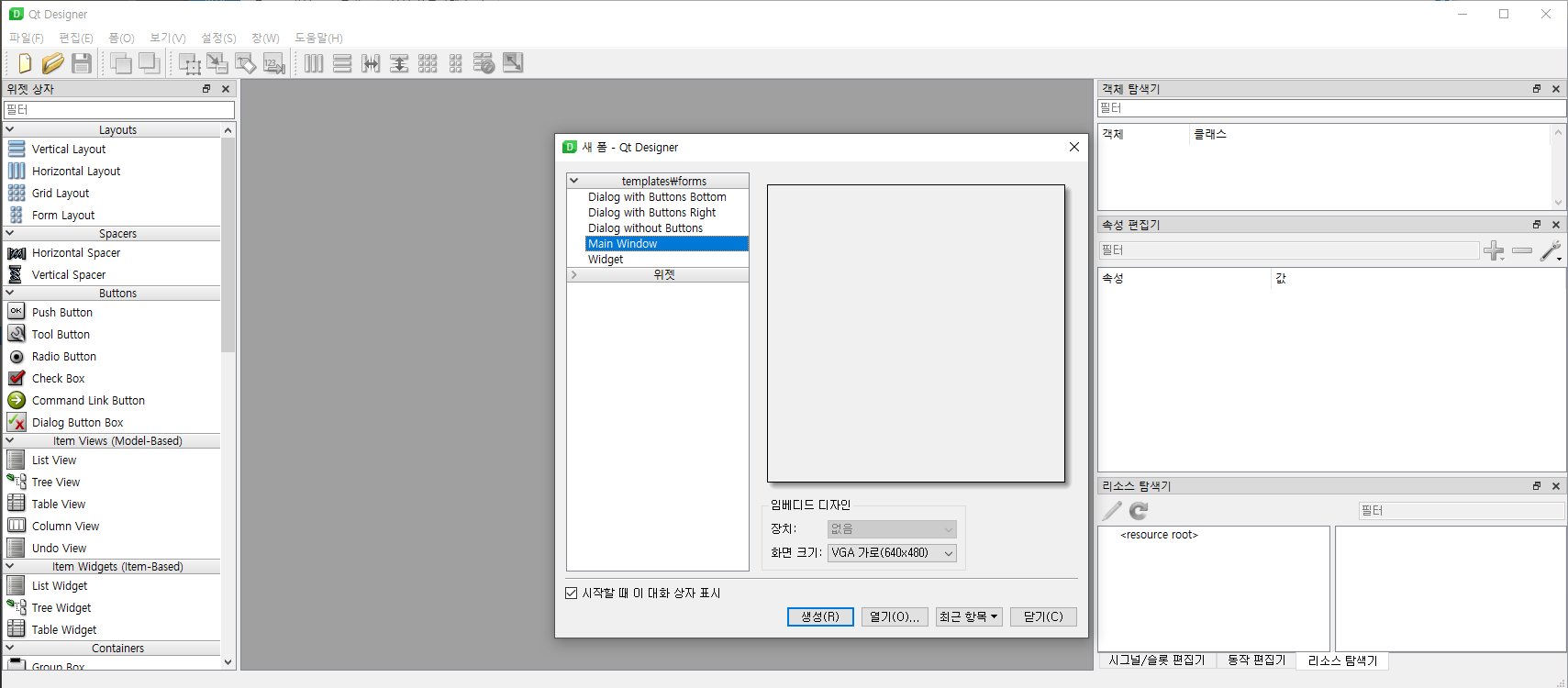Switch to the 동작 편집기 tab
This screenshot has width=1568, height=688.
tap(1257, 660)
